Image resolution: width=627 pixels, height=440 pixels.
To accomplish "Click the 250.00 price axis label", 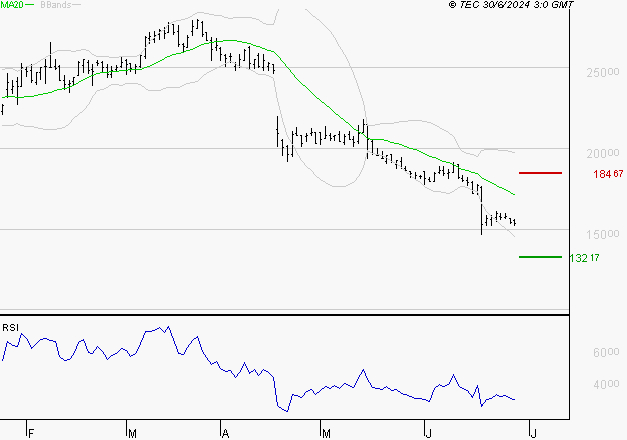I will (x=603, y=72).
